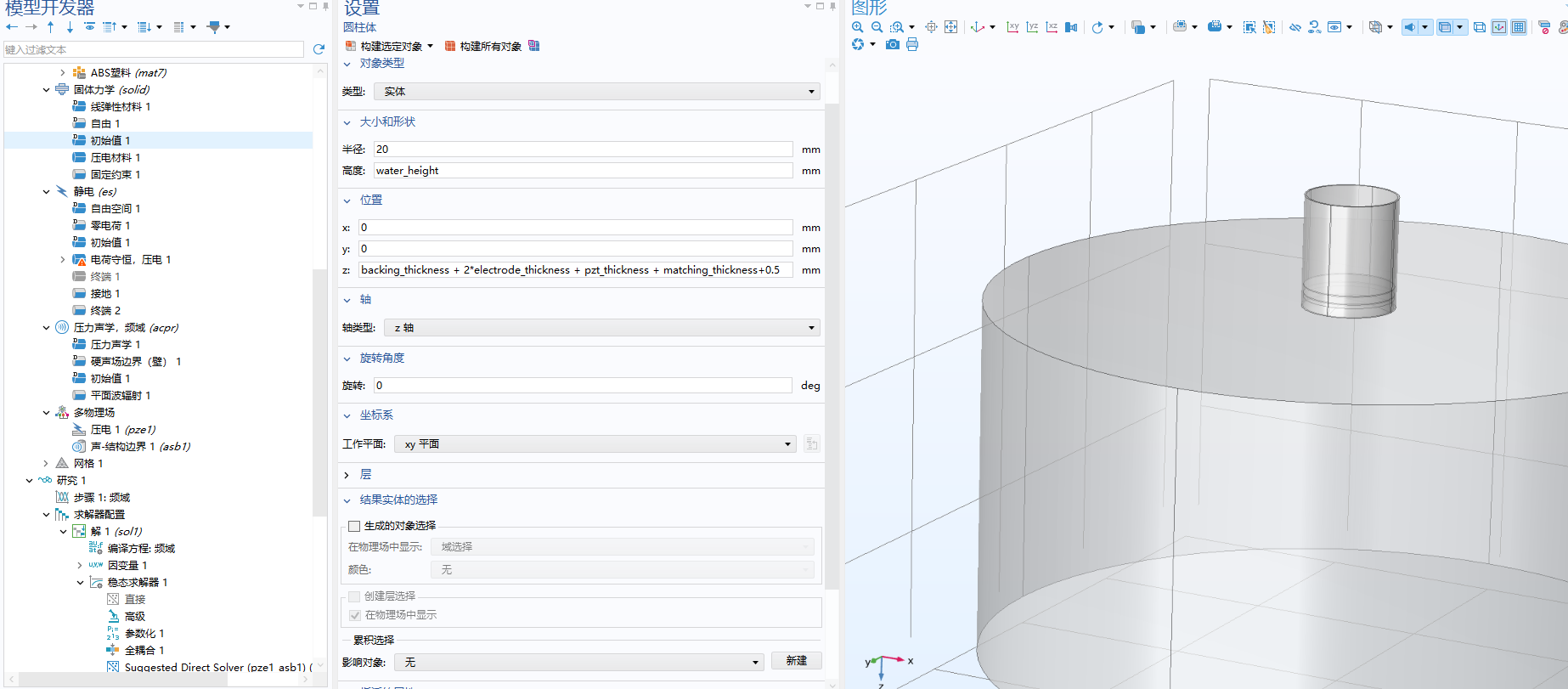Click the zoom in icon in graphics toolbar
1568x689 pixels.
click(x=857, y=27)
